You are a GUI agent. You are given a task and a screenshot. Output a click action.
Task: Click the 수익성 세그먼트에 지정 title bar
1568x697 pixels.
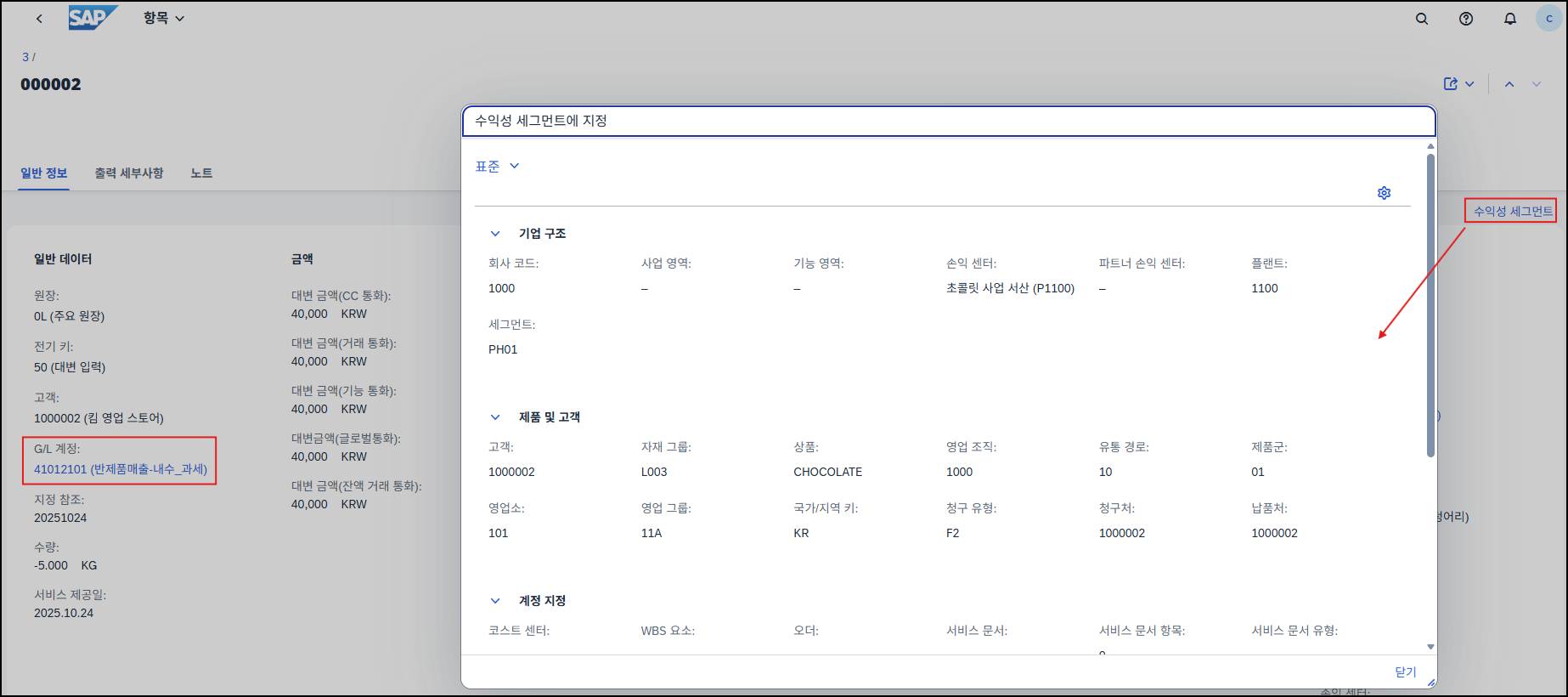click(x=949, y=121)
